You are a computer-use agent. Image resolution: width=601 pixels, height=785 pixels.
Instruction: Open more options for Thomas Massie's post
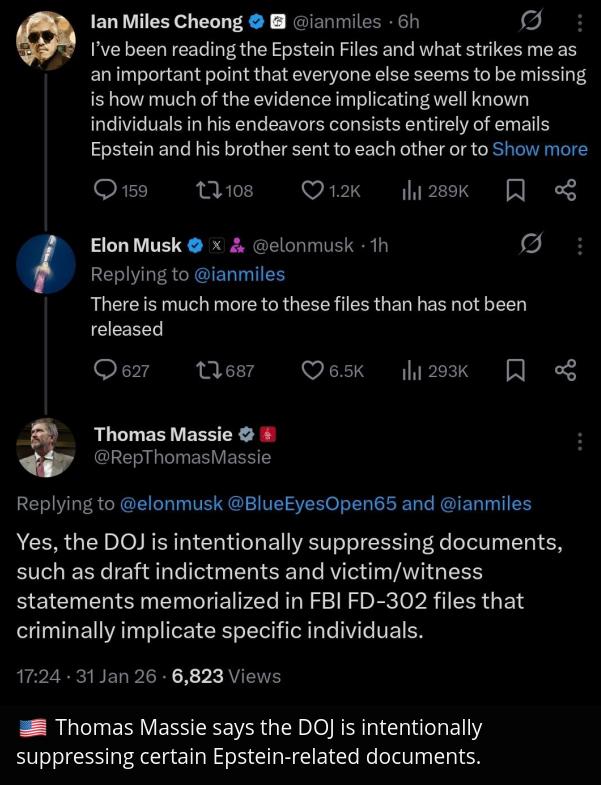tap(579, 442)
